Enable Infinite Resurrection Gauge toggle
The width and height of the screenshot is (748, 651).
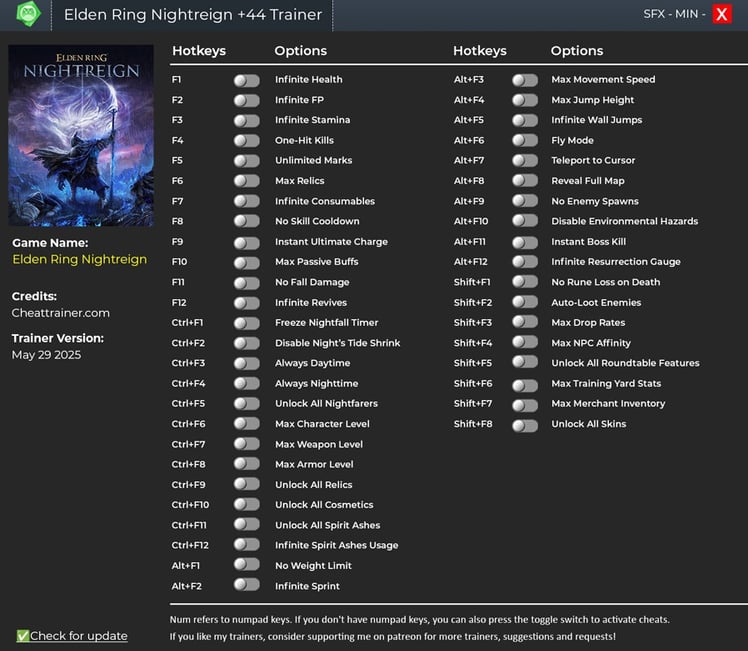pos(525,262)
